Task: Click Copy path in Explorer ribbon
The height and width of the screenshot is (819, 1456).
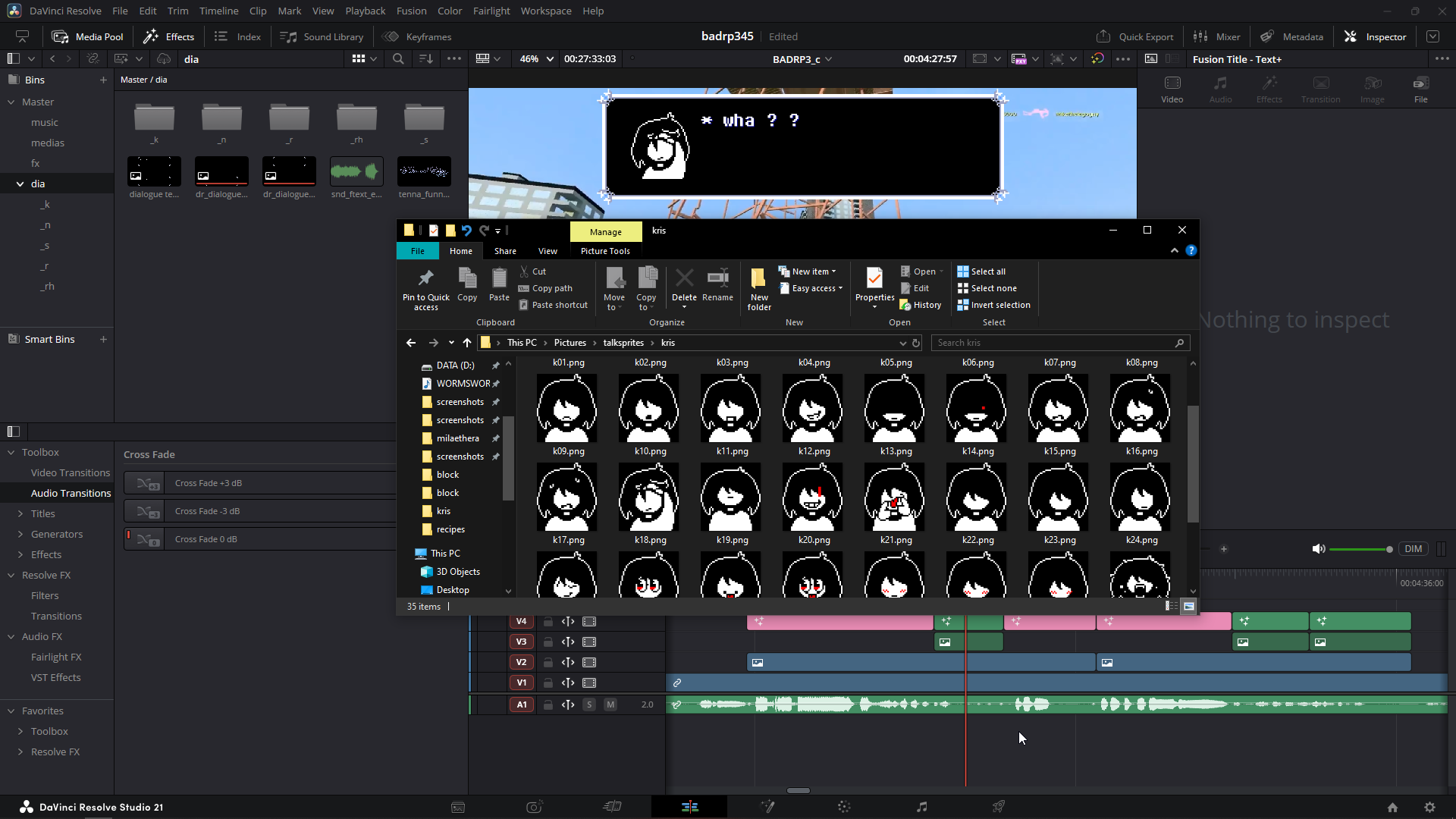Action: [545, 288]
